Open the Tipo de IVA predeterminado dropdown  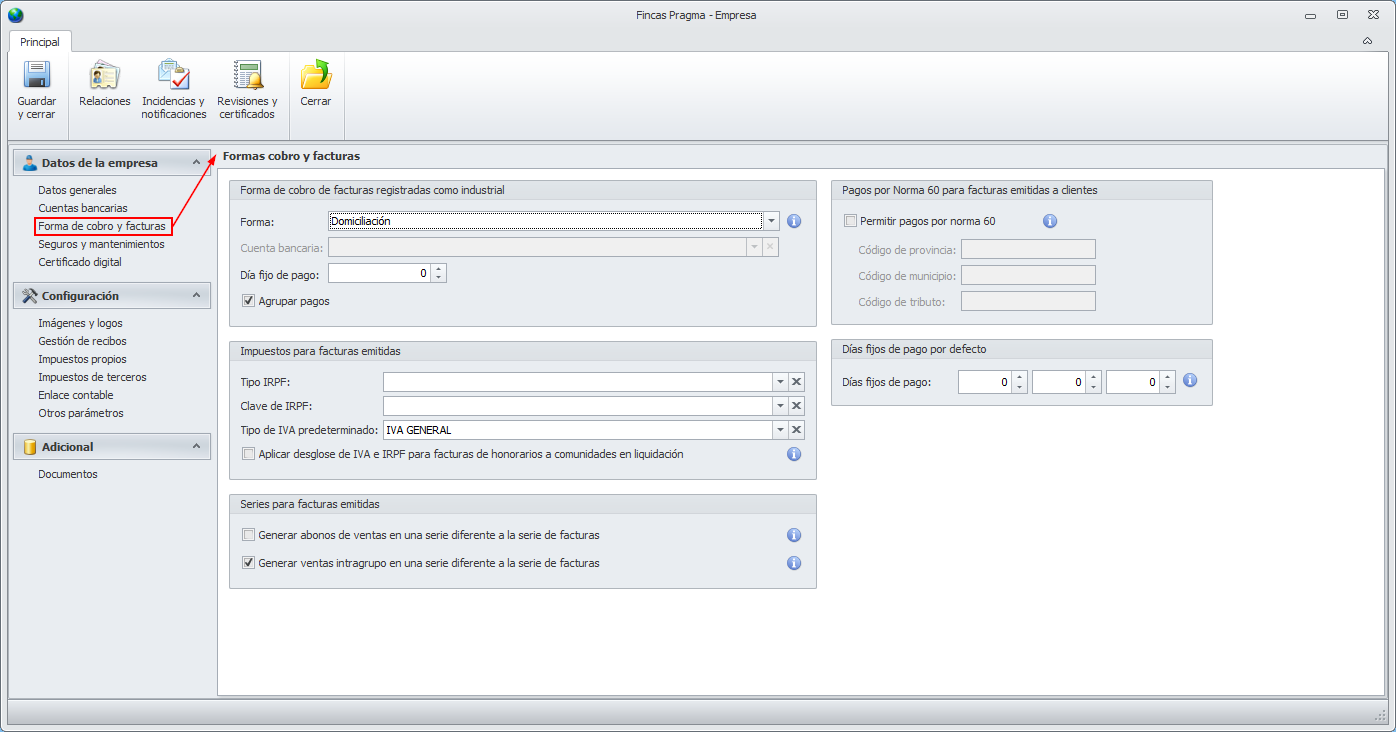click(780, 430)
